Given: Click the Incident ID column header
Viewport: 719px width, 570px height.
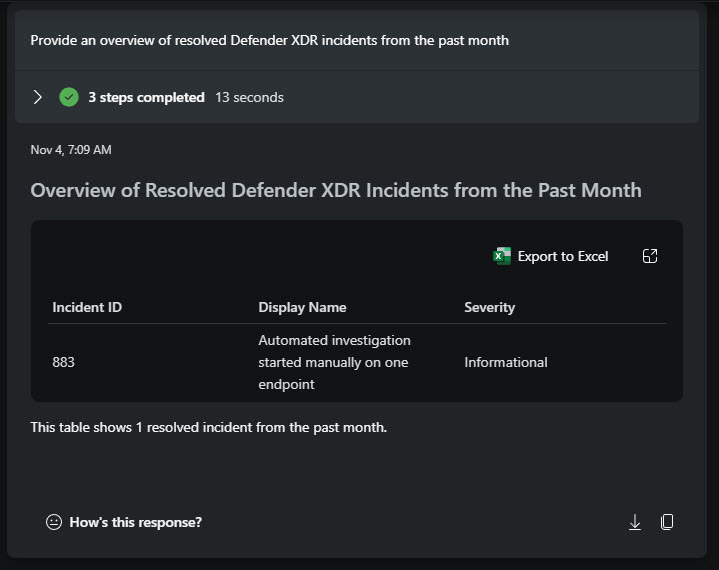Looking at the screenshot, I should point(87,307).
